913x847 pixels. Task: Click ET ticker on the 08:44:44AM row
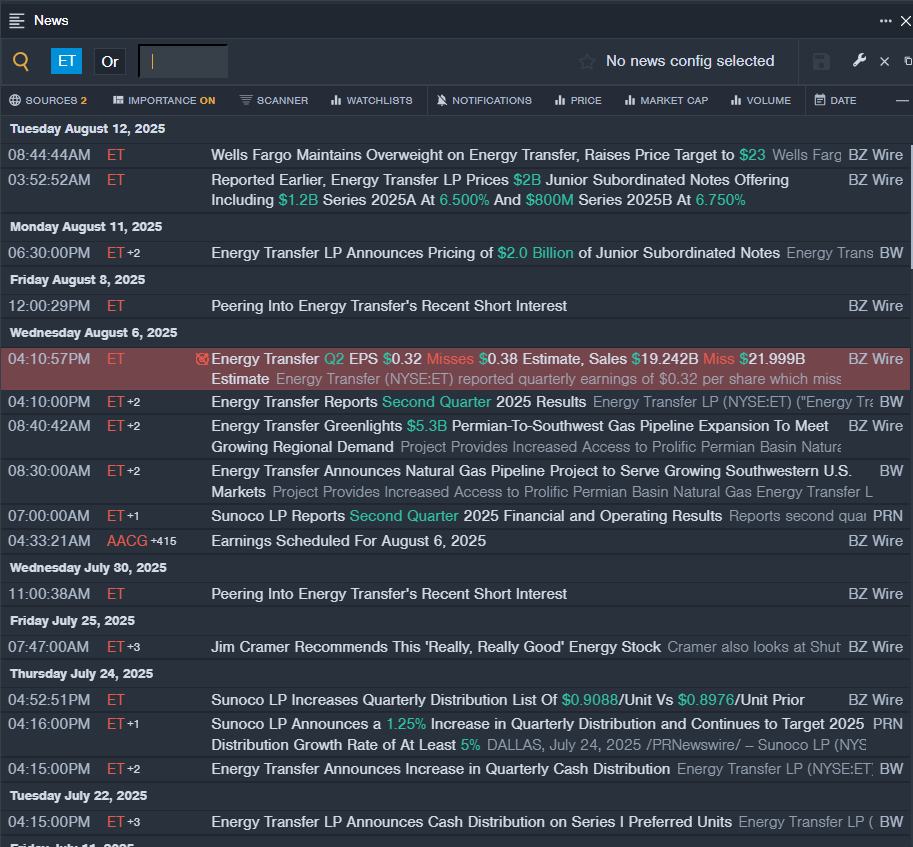pos(115,155)
